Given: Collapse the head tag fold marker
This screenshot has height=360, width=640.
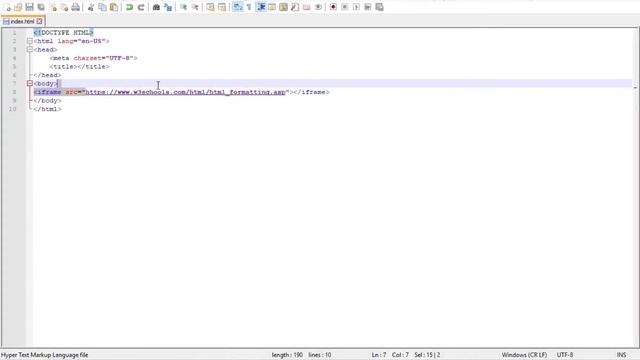Looking at the screenshot, I should point(30,49).
